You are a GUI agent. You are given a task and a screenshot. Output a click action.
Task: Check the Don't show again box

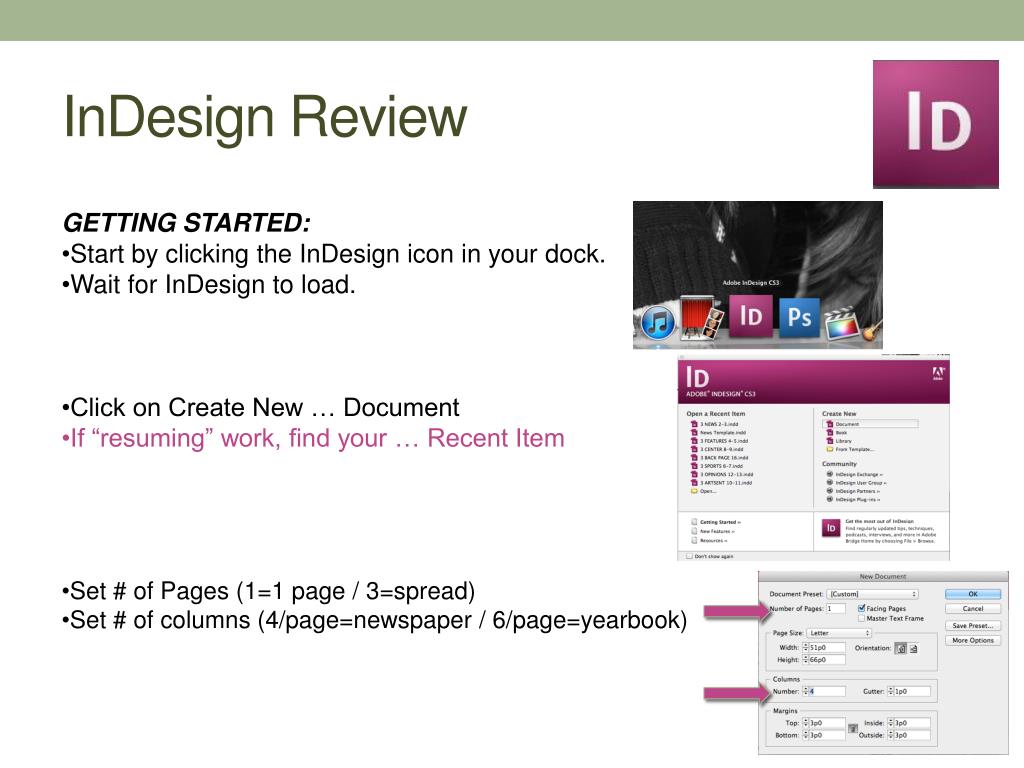[x=688, y=556]
